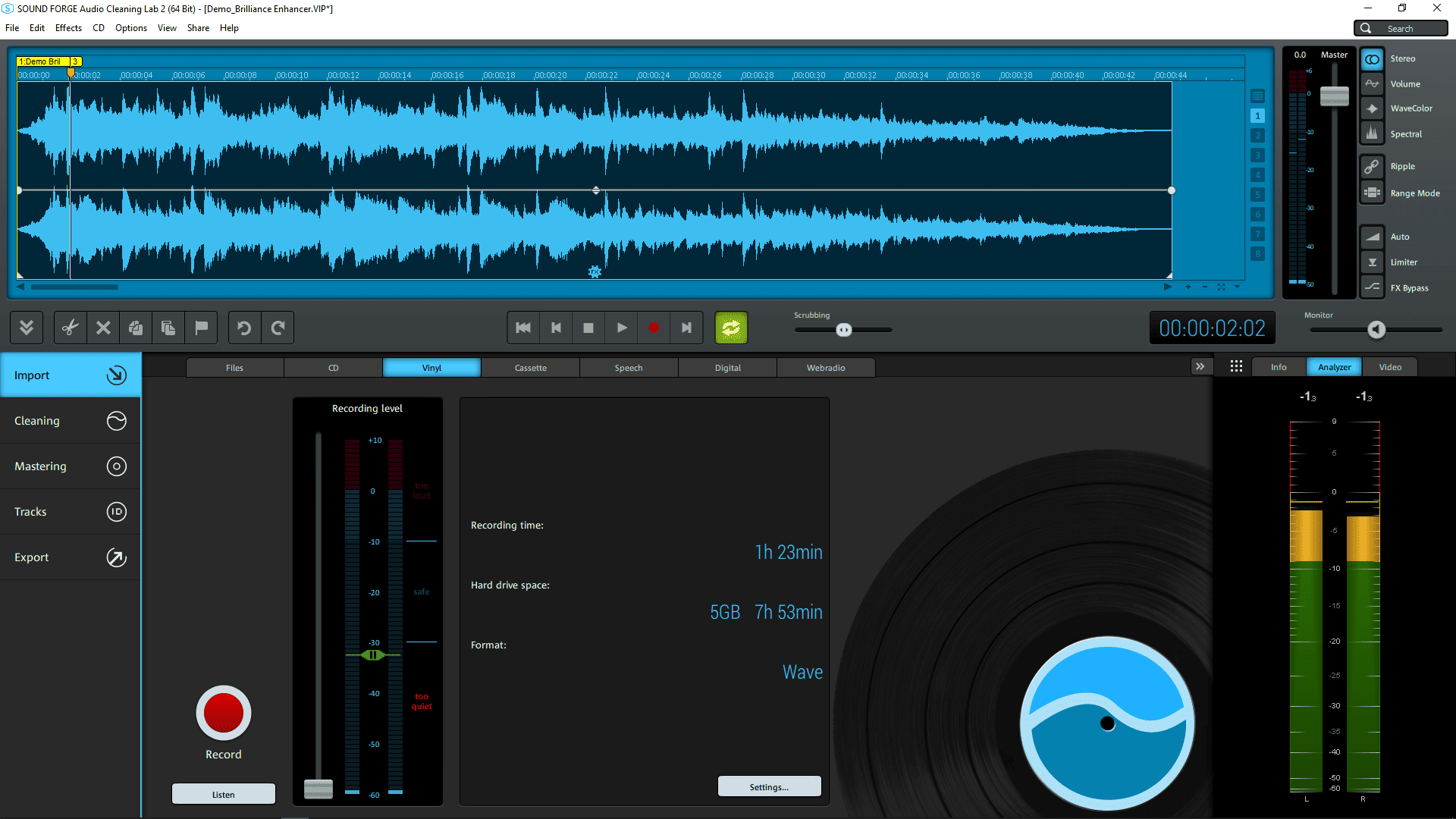
Task: Toggle the green loop playback button
Action: click(x=731, y=328)
